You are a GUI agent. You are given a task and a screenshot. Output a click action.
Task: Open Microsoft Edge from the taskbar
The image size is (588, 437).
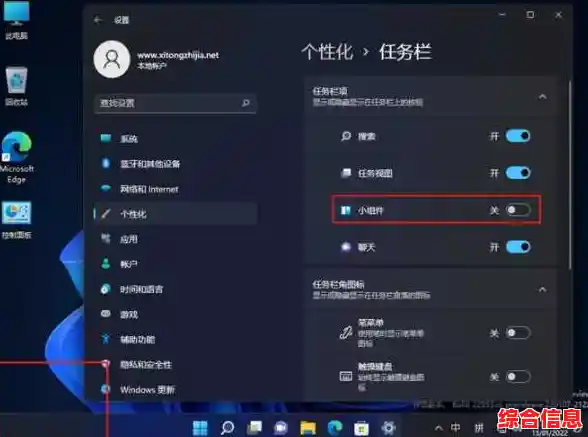click(x=335, y=428)
